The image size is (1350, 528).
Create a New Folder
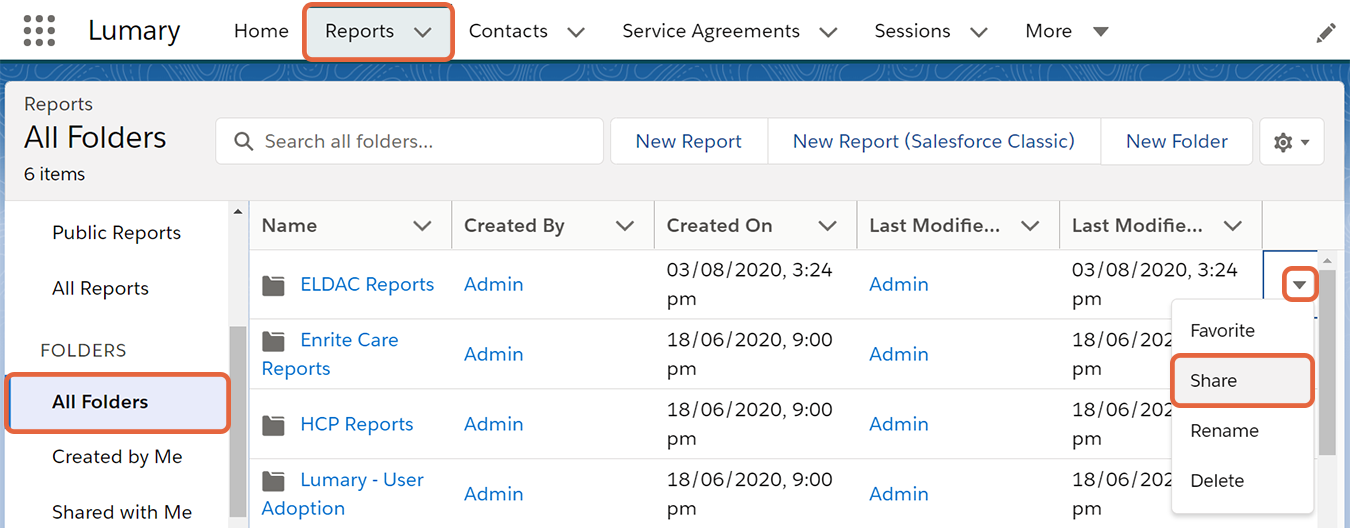[1176, 142]
